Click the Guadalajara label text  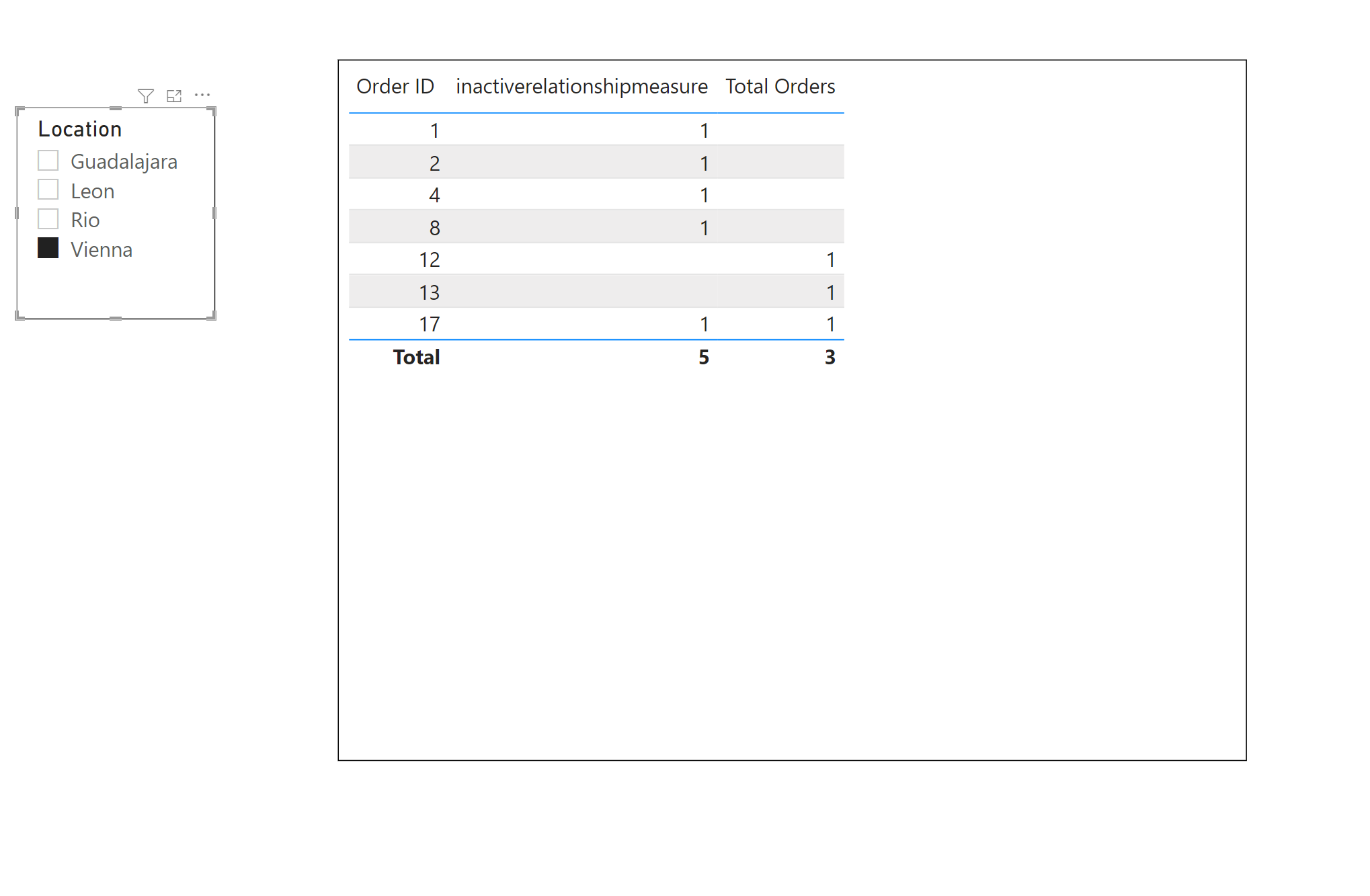[x=124, y=162]
